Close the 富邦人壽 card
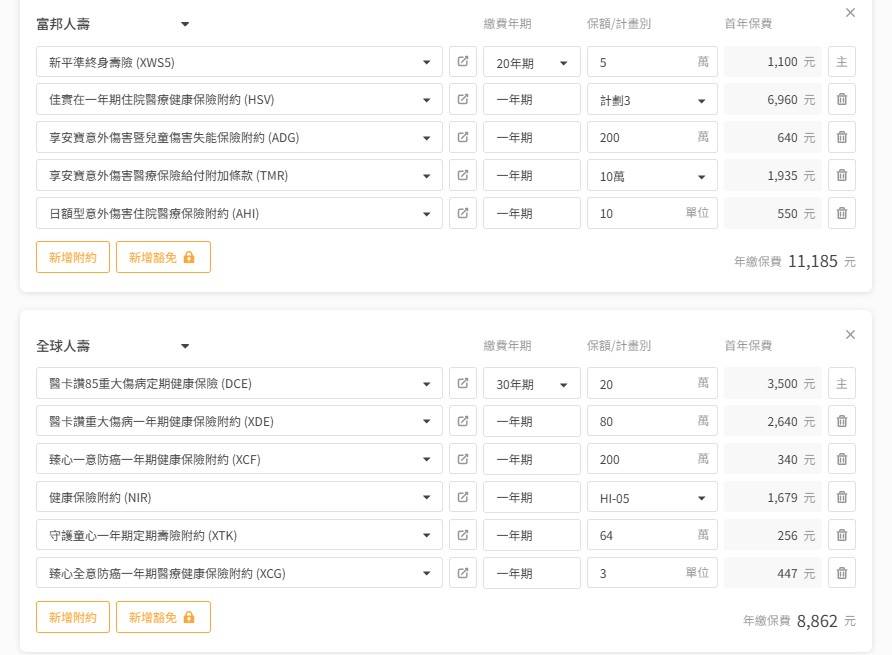 click(850, 13)
